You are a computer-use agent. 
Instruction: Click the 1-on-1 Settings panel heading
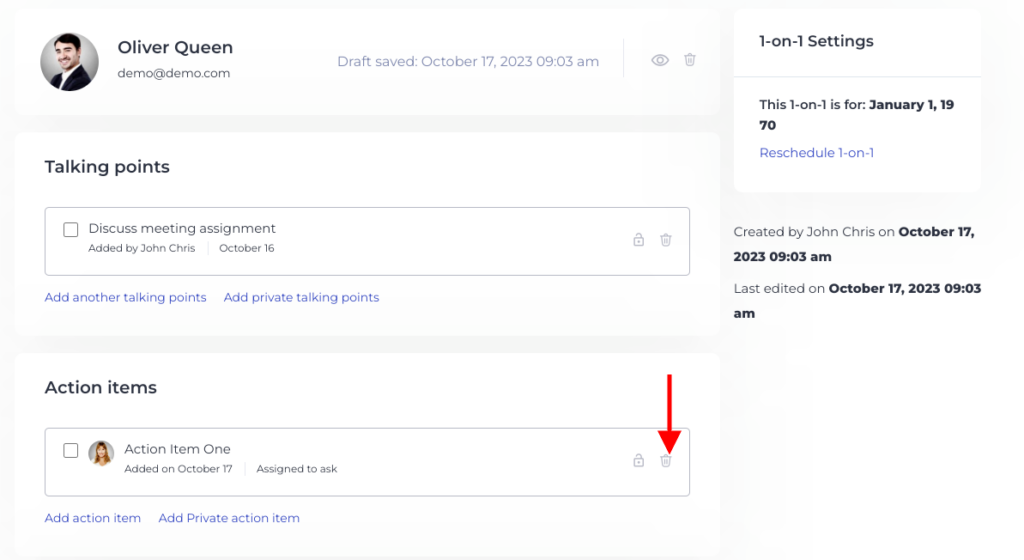click(x=816, y=41)
